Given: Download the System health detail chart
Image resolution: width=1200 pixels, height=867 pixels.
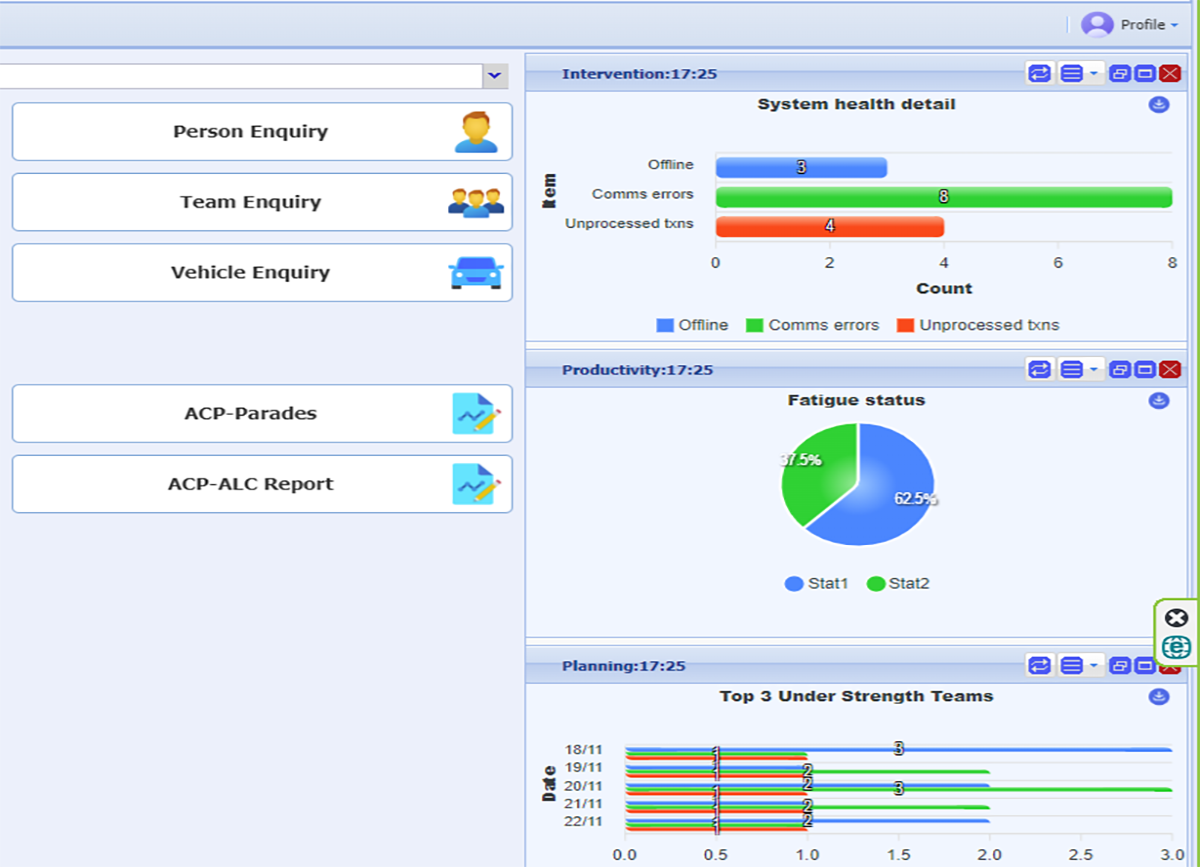Looking at the screenshot, I should (1159, 104).
